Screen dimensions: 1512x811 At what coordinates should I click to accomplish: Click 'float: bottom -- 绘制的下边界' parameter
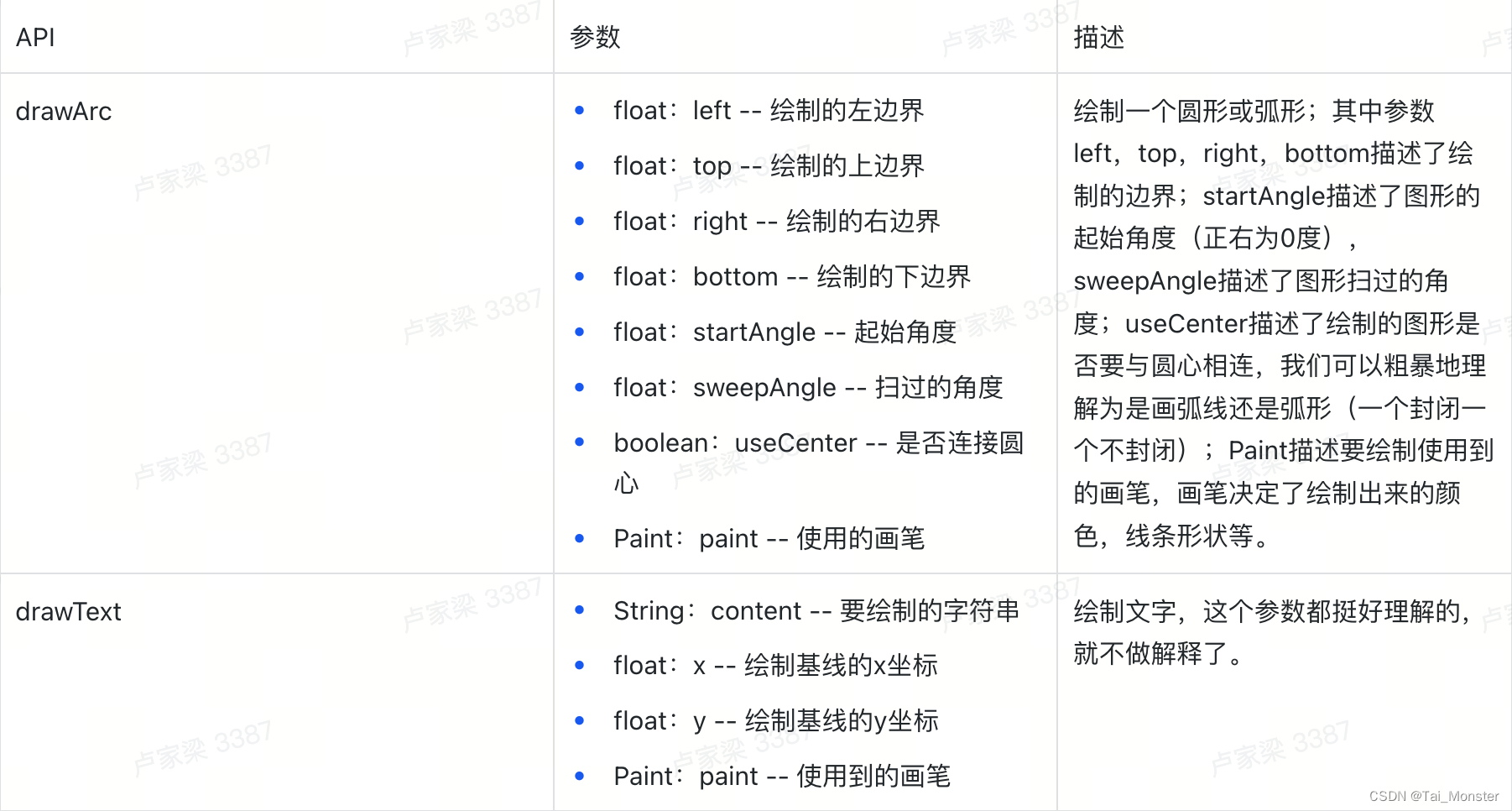click(792, 277)
